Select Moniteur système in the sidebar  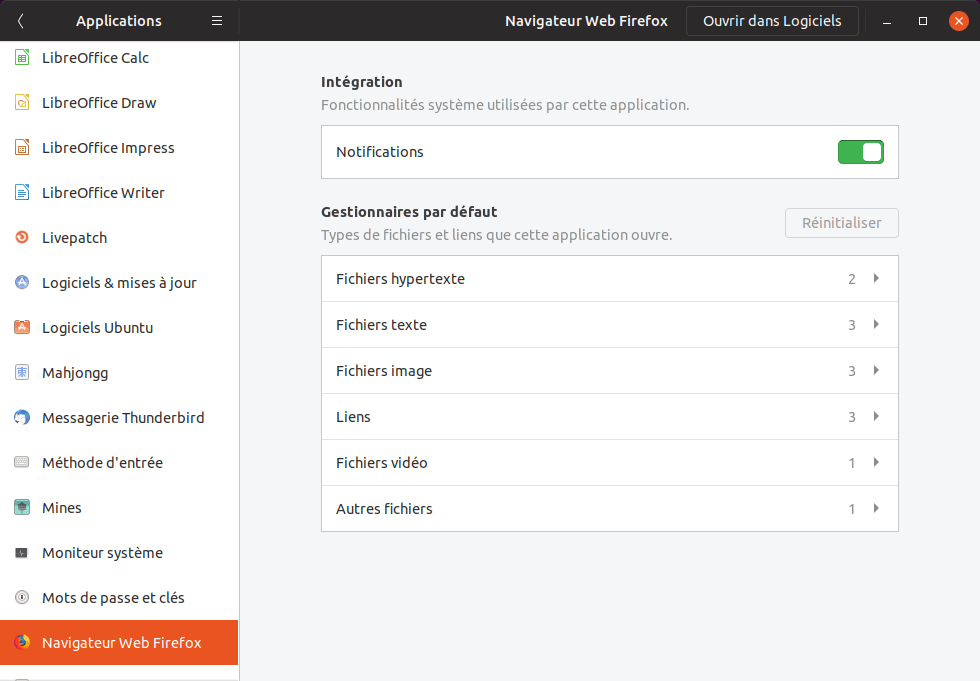click(102, 553)
